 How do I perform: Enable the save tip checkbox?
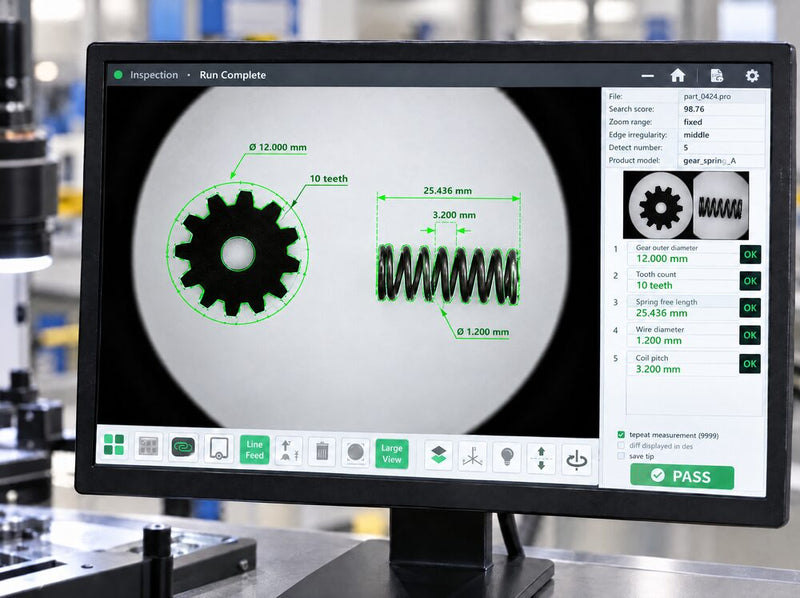(621, 456)
